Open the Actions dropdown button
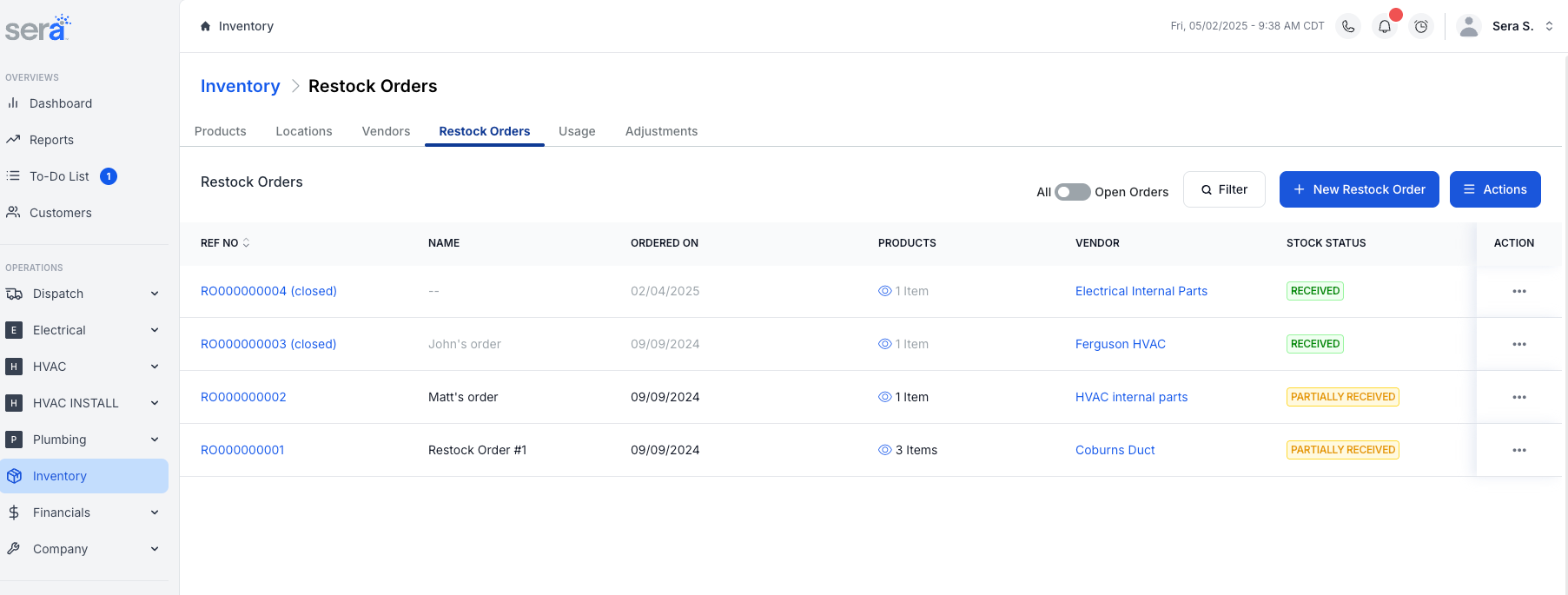 tap(1495, 189)
